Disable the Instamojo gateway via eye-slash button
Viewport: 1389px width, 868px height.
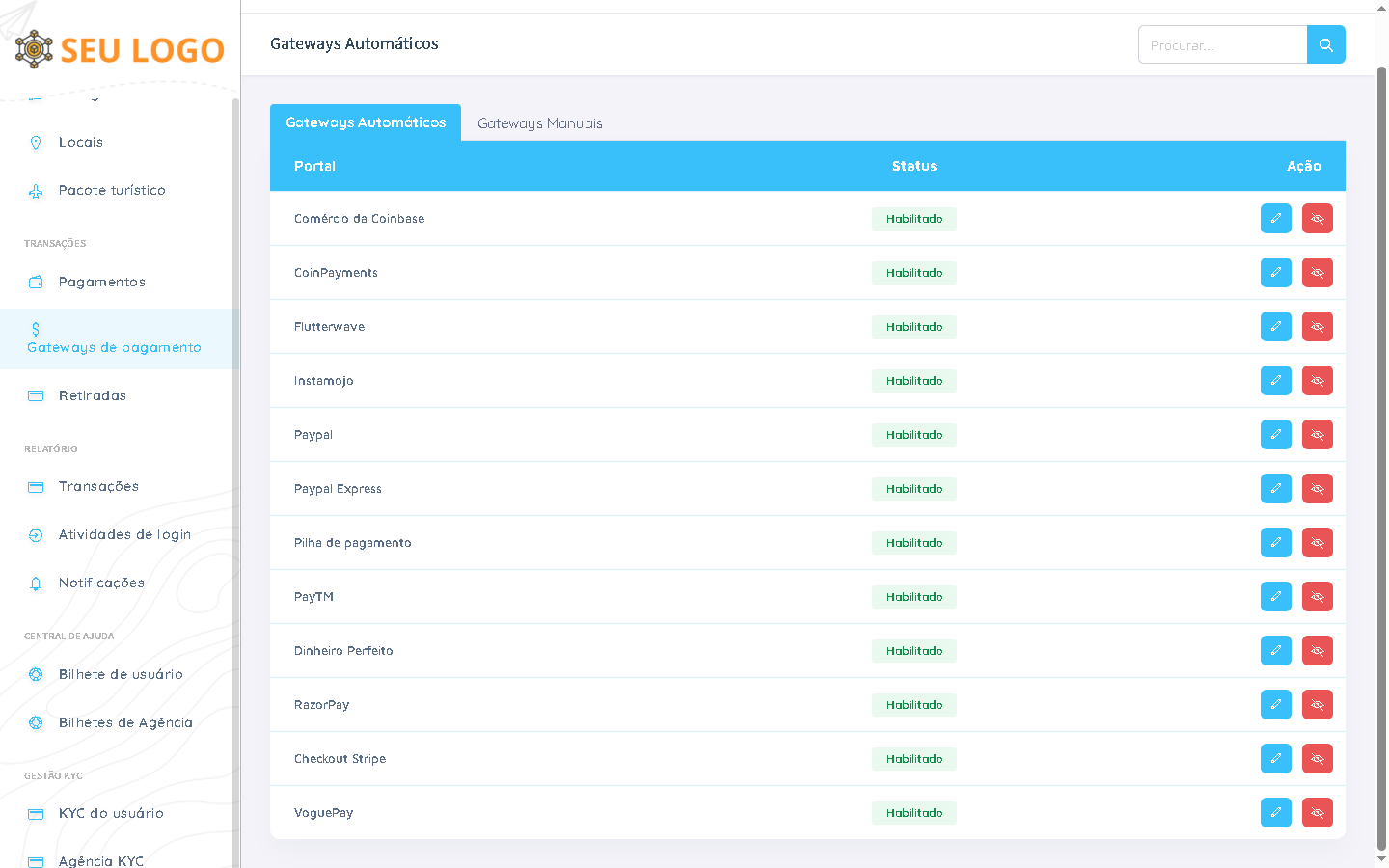point(1317,381)
